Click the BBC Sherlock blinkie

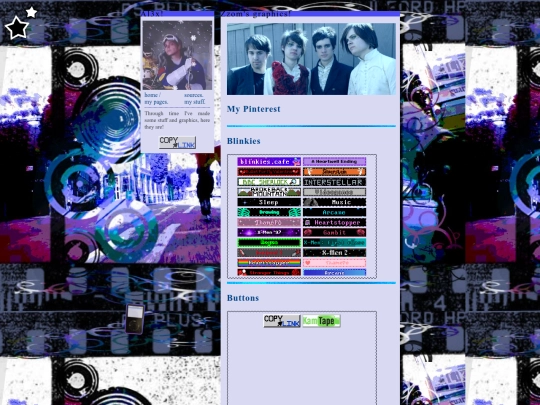pyautogui.click(x=269, y=182)
